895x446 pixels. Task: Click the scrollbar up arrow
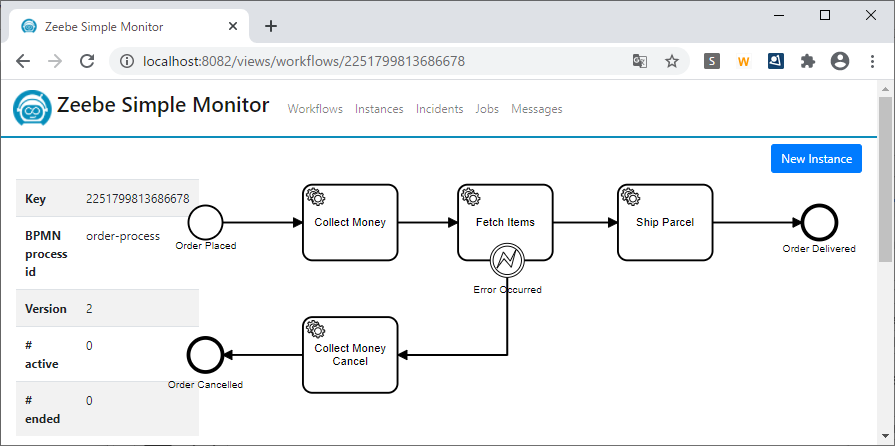[x=885, y=89]
